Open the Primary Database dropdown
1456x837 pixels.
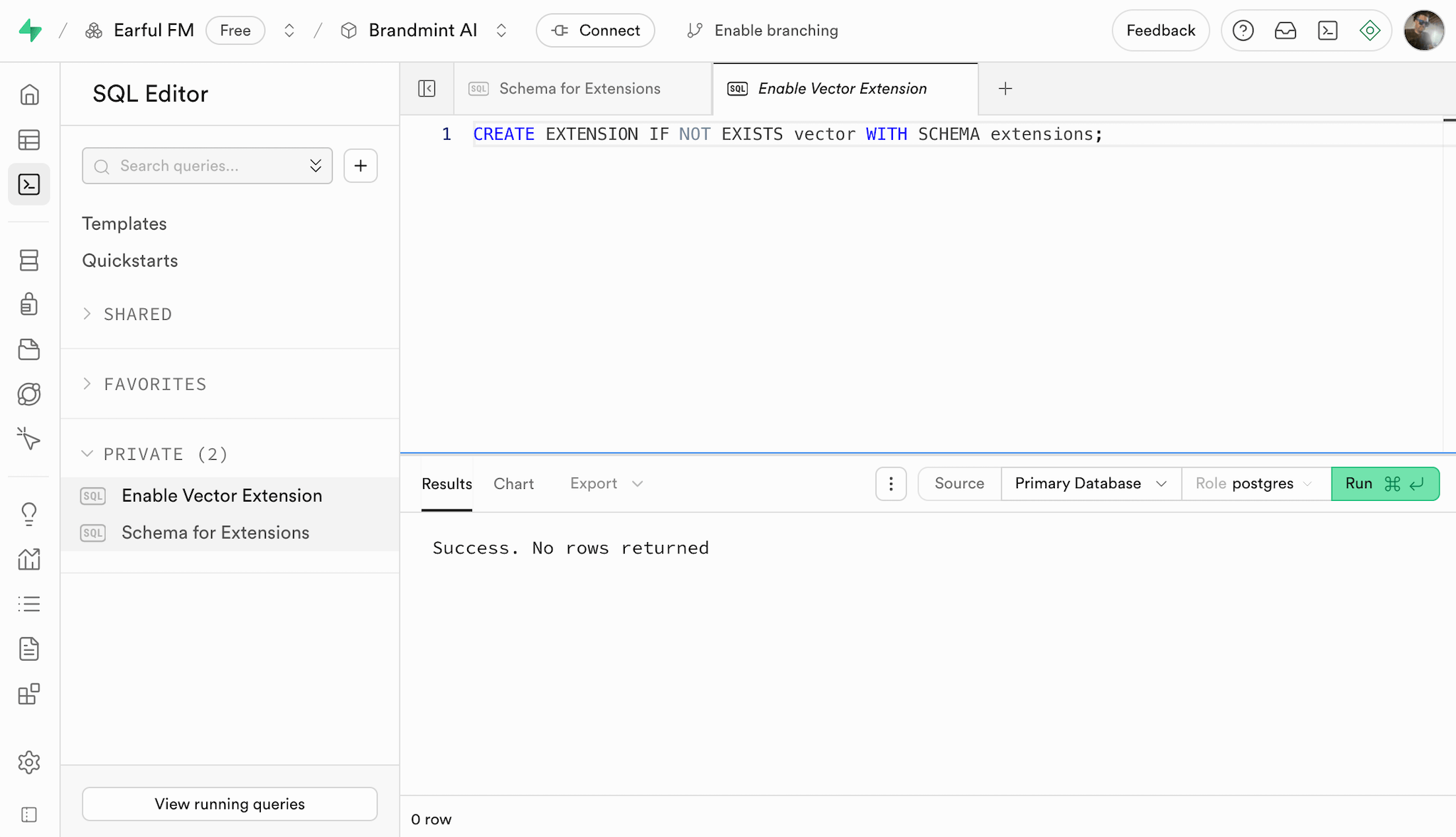1091,484
